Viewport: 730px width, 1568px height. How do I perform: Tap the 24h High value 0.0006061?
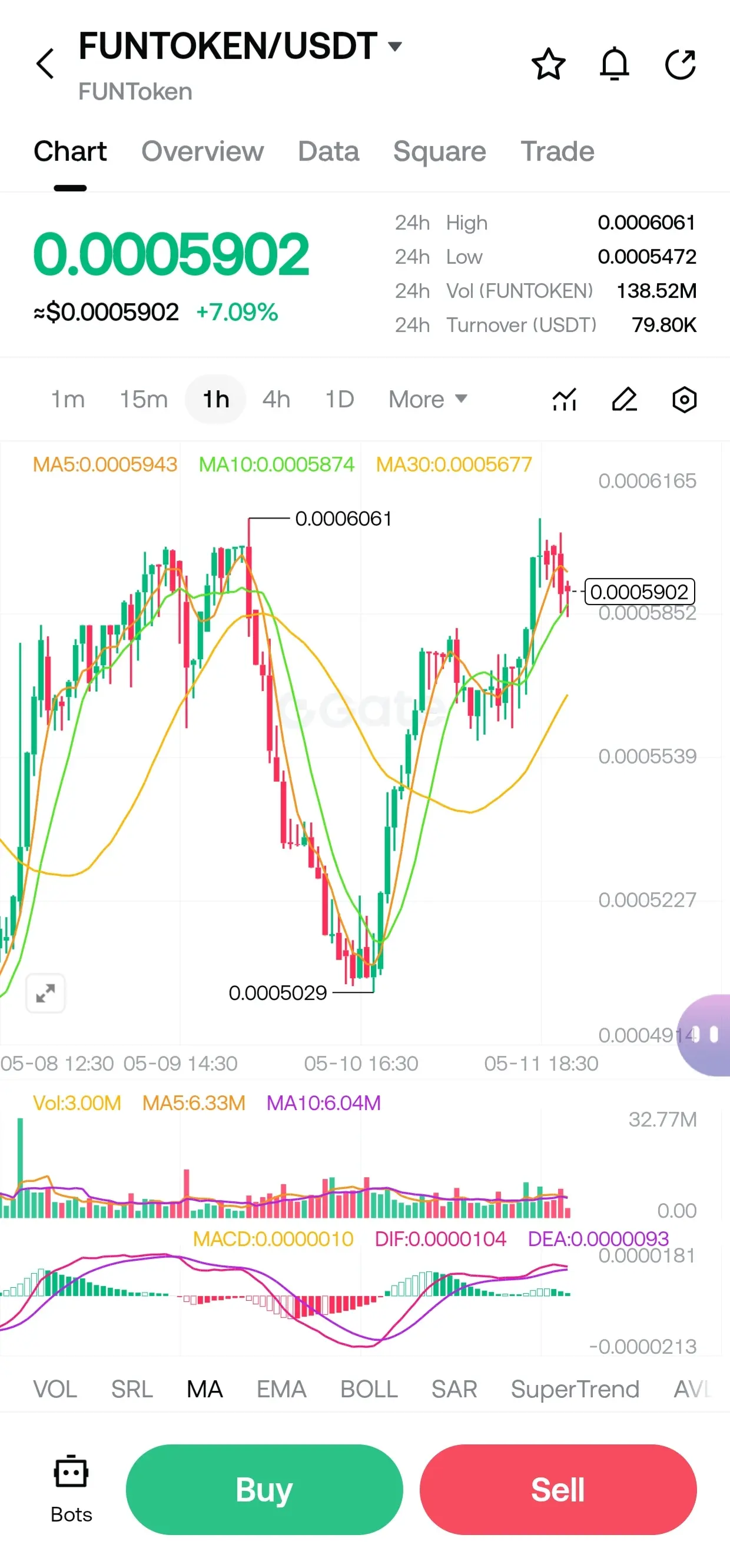646,223
